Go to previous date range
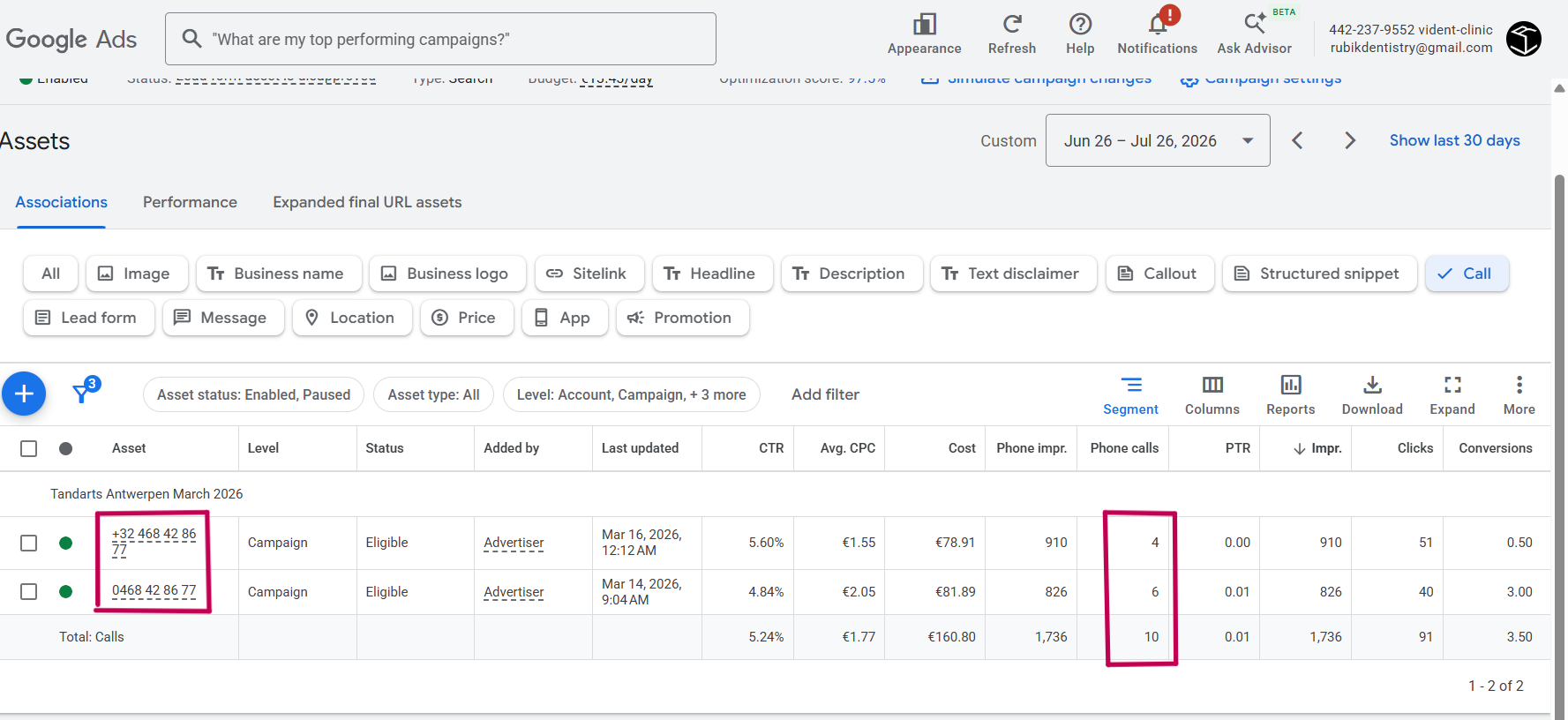This screenshot has height=720, width=1568. (x=1297, y=140)
